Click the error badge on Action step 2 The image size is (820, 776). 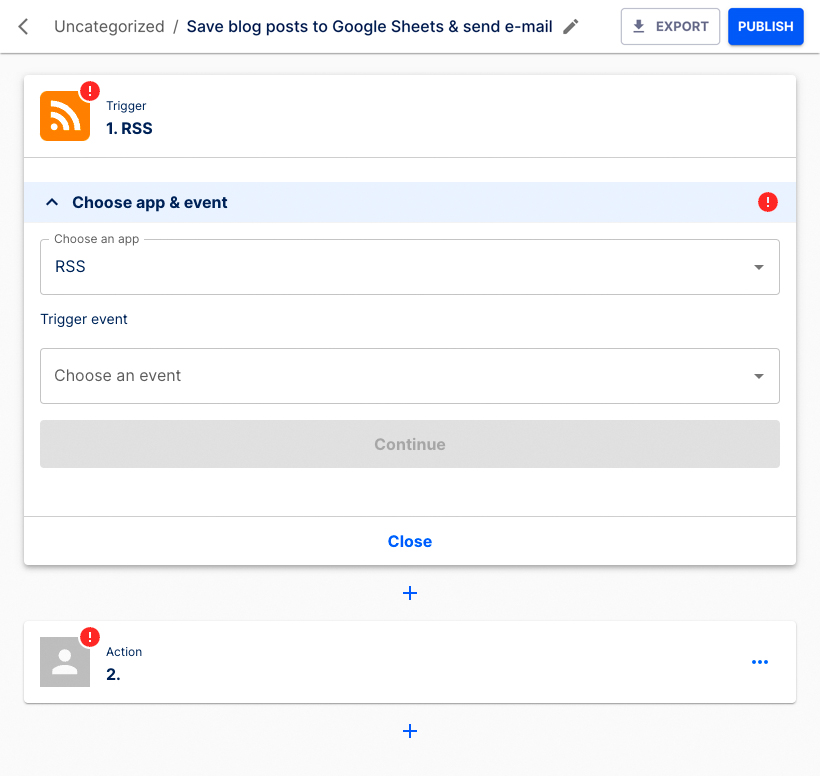pos(88,637)
